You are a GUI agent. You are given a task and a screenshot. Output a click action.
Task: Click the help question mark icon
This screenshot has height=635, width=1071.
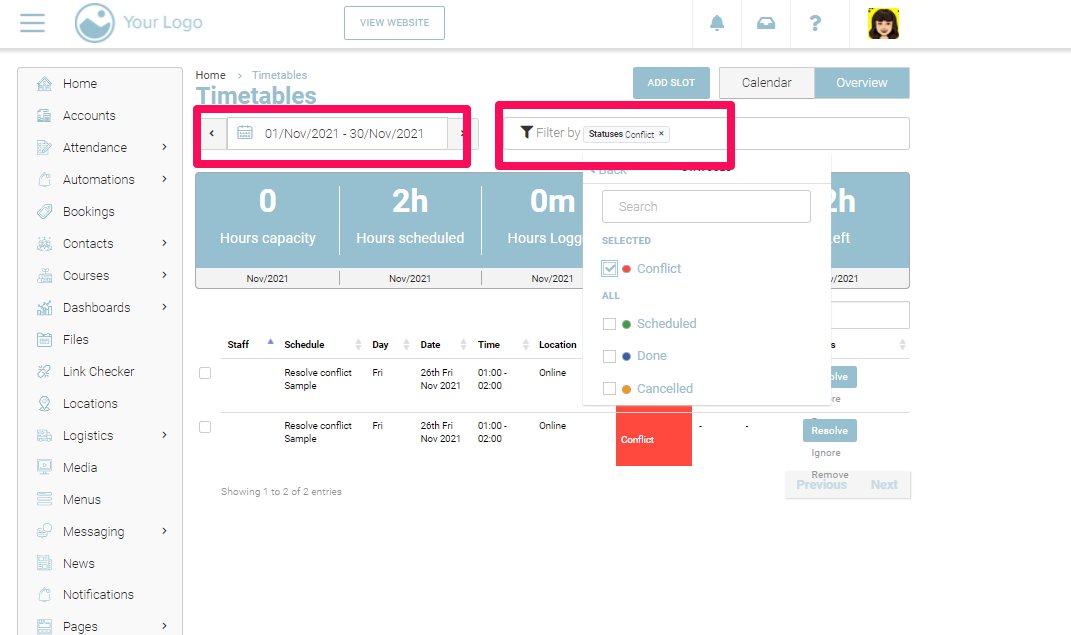[815, 24]
